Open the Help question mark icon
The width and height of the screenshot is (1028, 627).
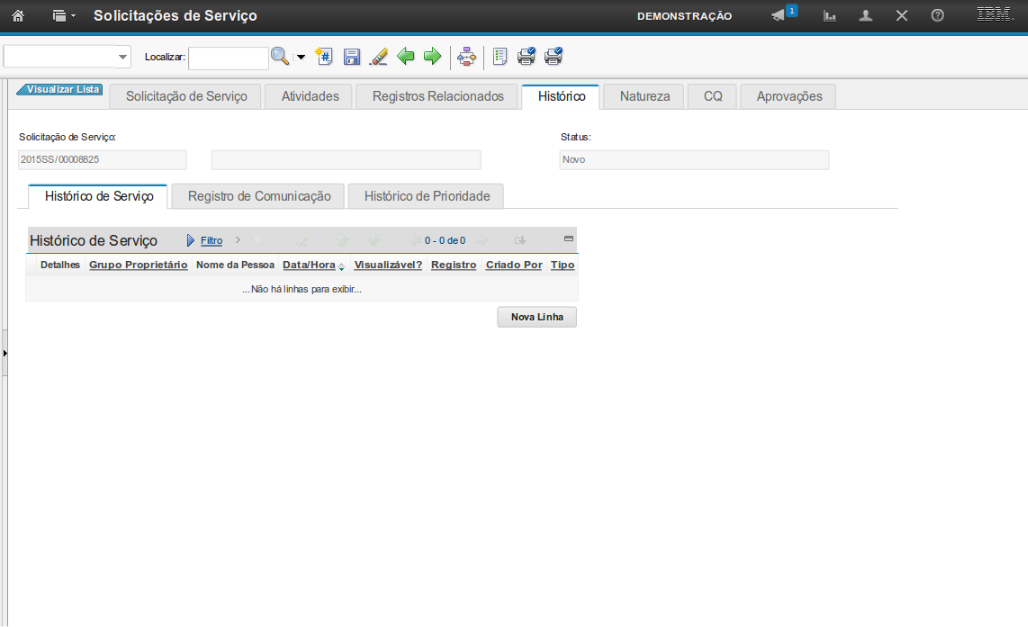tap(937, 16)
